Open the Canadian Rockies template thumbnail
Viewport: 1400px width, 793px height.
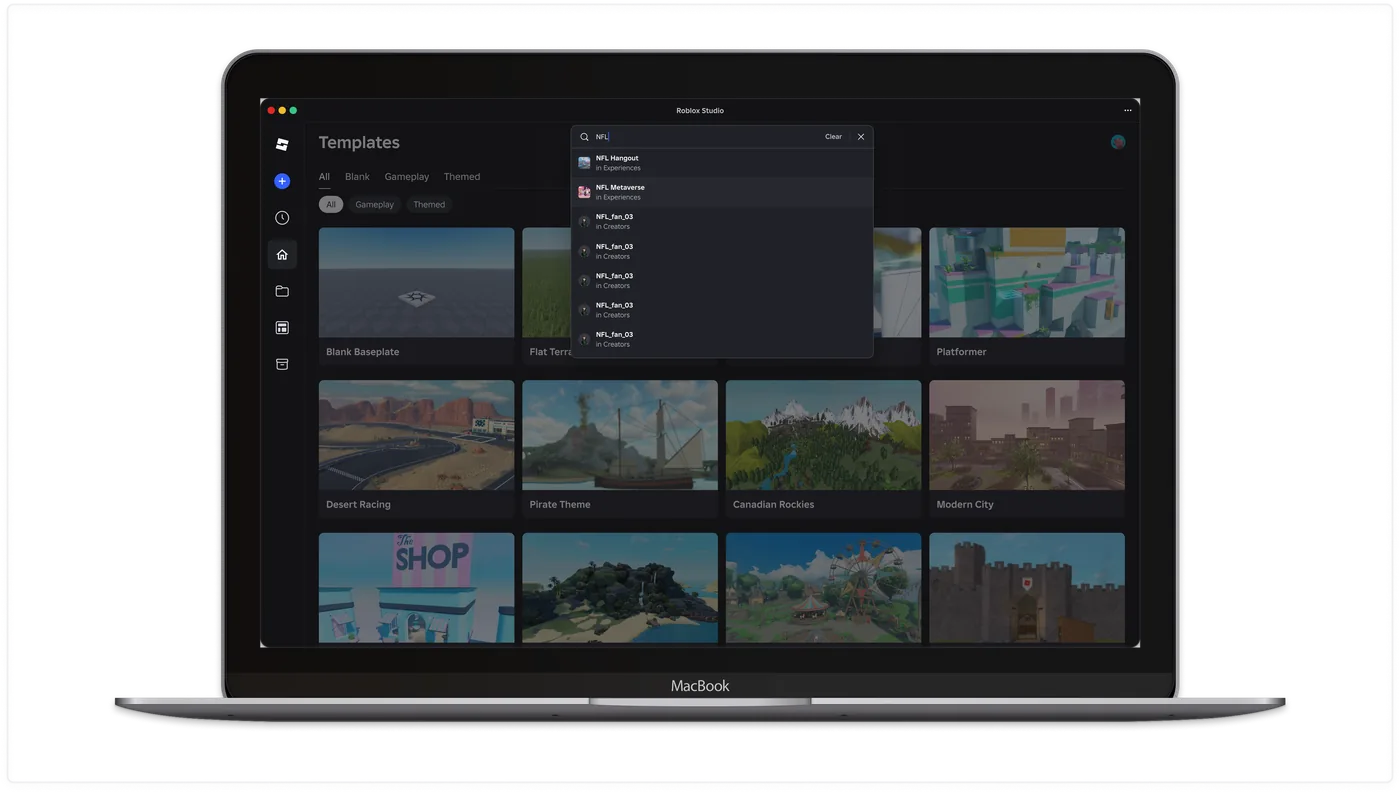coord(824,435)
